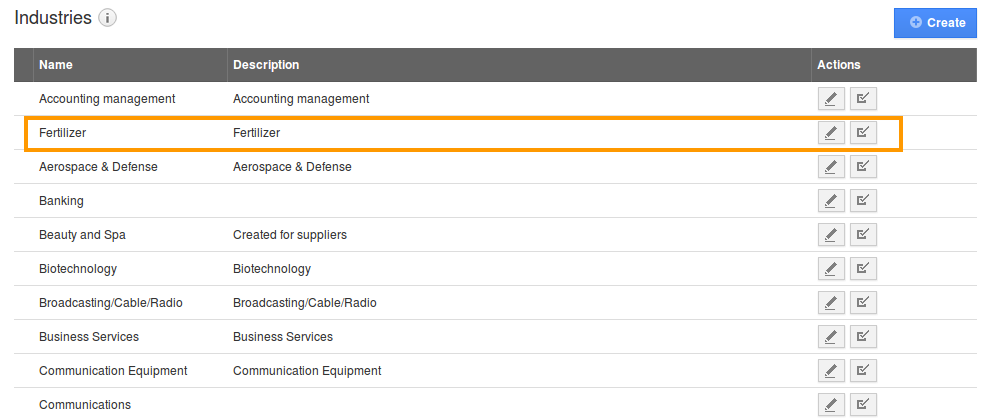Edit the Banking industry (pencil icon)

coord(831,201)
